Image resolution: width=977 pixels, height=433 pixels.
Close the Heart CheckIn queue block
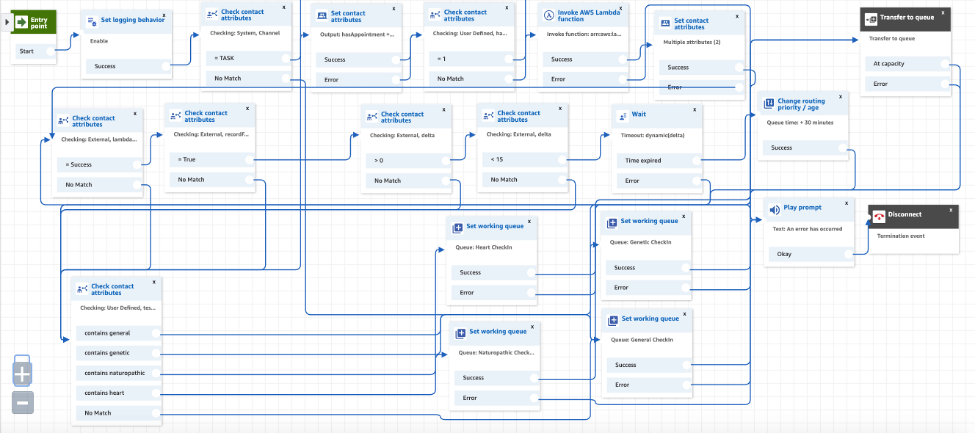[x=530, y=221]
